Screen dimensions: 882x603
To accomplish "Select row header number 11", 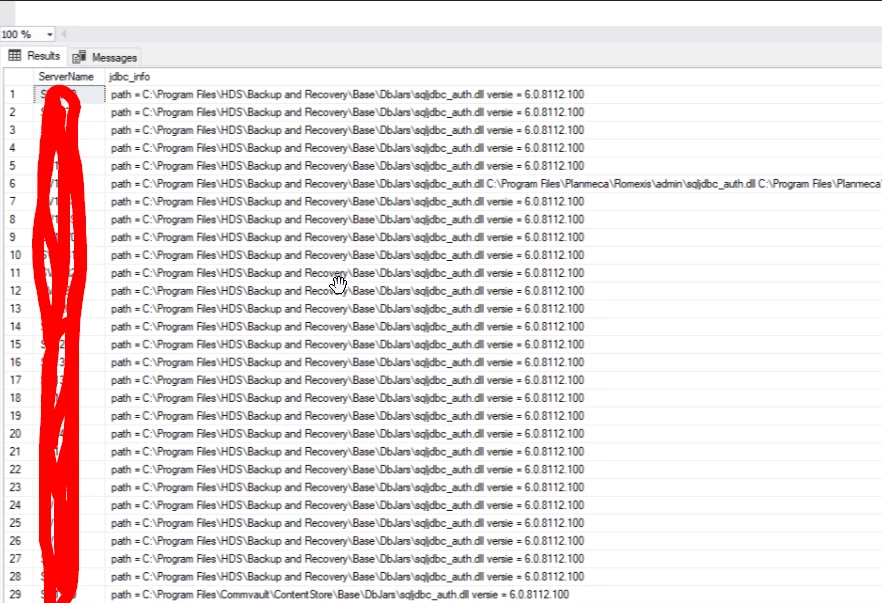I will pos(19,273).
